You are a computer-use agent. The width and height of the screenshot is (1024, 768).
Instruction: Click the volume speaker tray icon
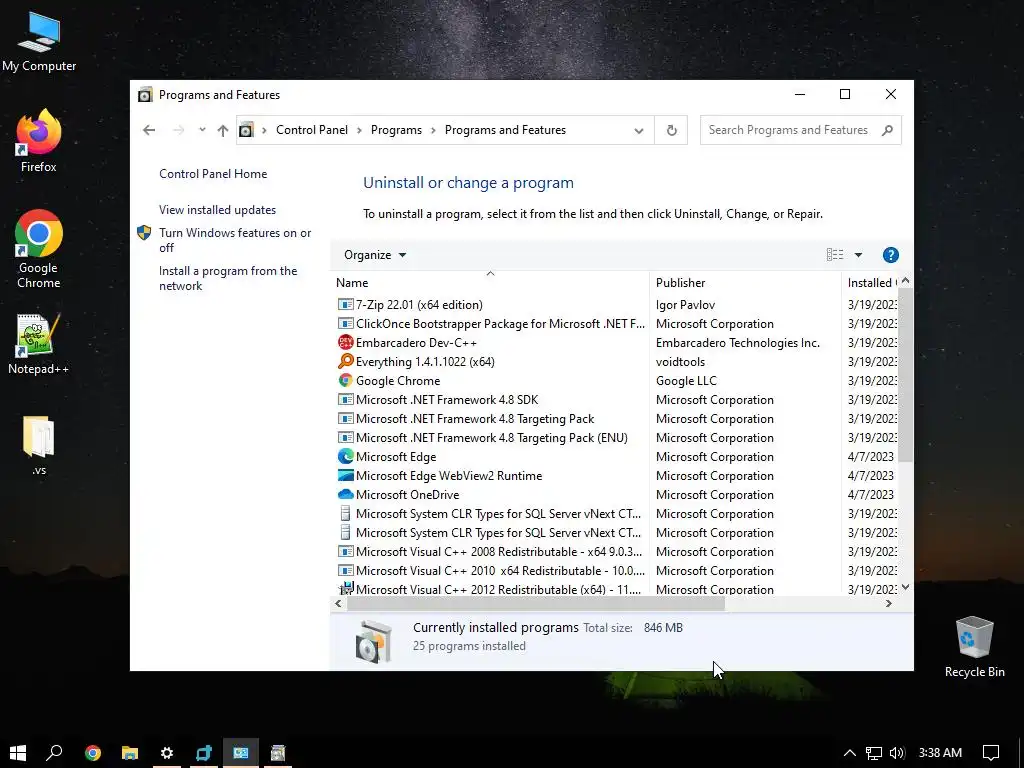click(x=897, y=752)
